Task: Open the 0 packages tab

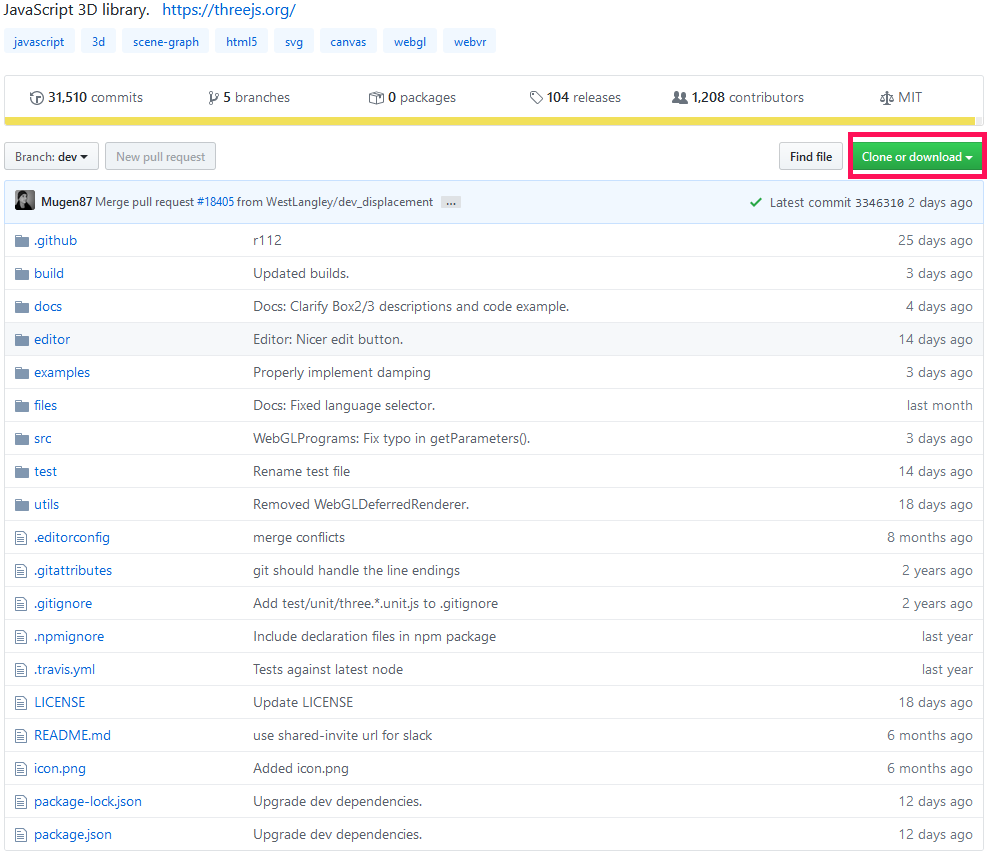Action: [412, 98]
